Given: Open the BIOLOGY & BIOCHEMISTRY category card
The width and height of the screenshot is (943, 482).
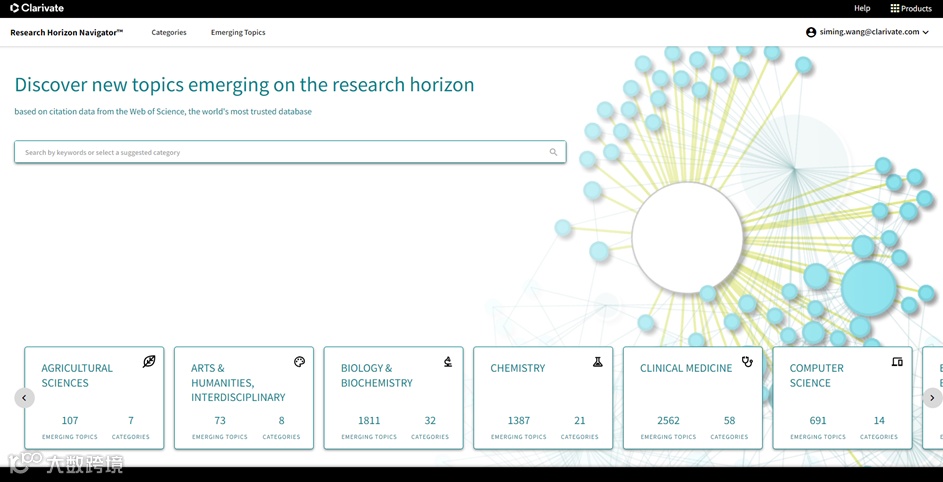Looking at the screenshot, I should (x=393, y=398).
